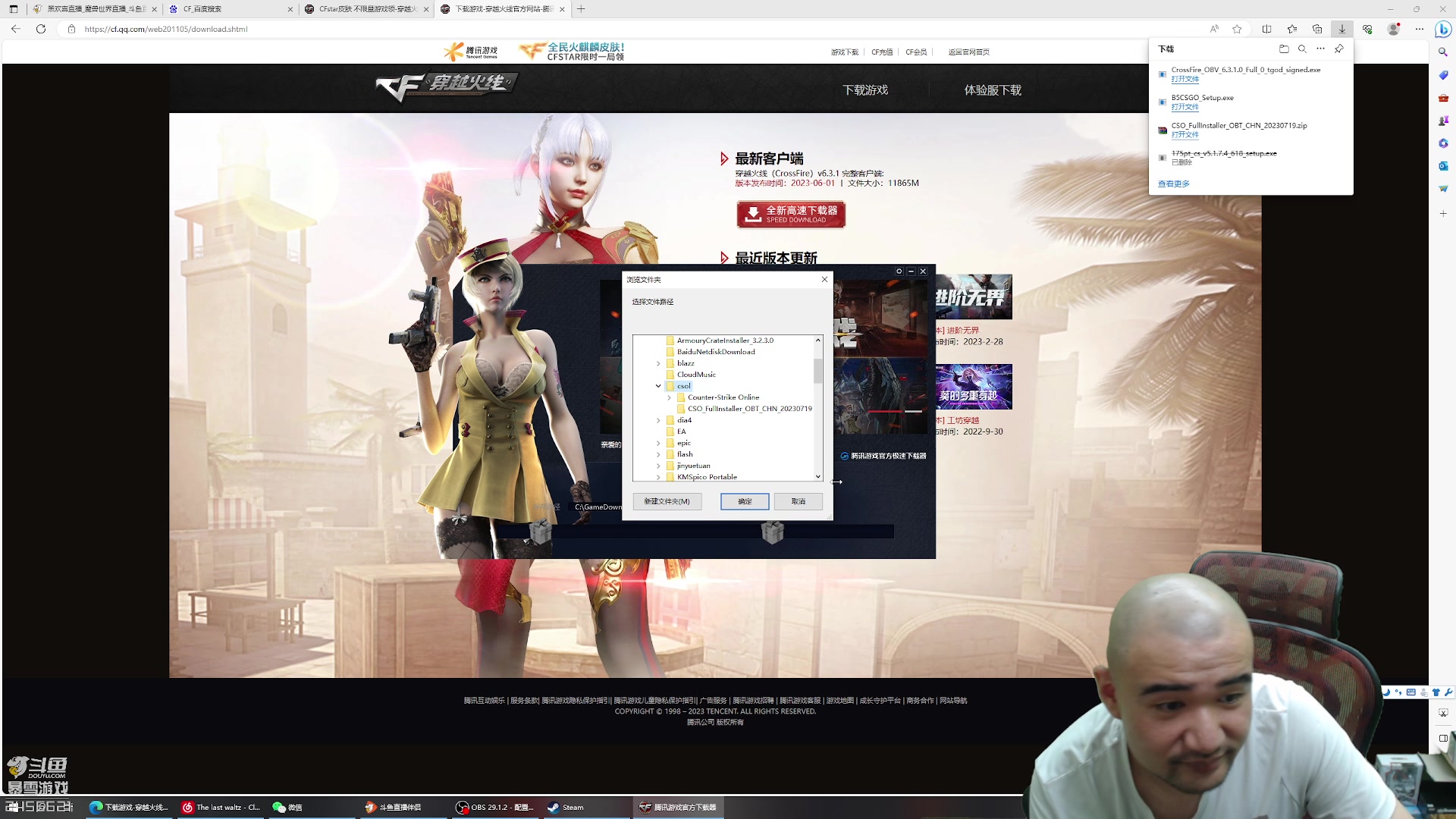The width and height of the screenshot is (1456, 819).
Task: Search downloads with the magnifier icon
Action: (1302, 49)
